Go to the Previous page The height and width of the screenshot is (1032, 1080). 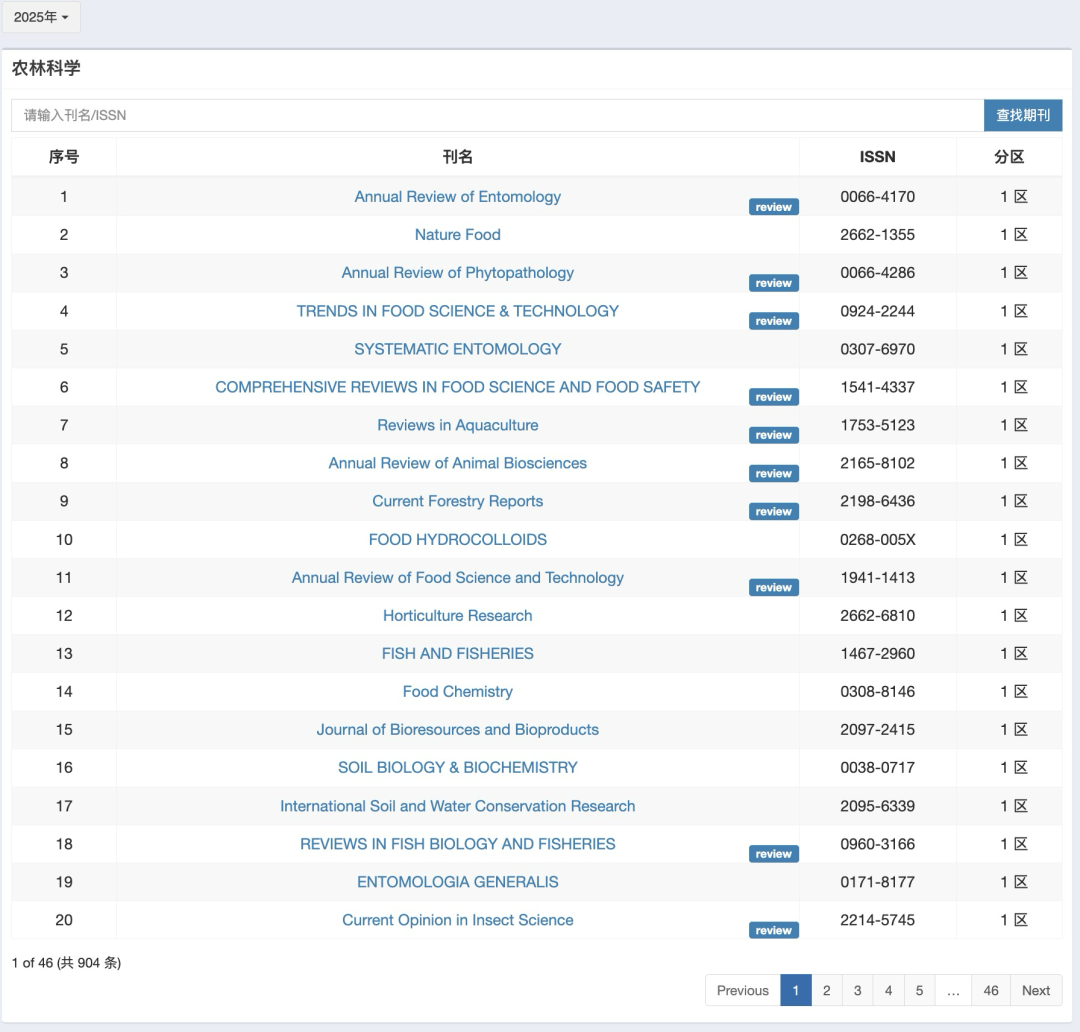click(742, 990)
